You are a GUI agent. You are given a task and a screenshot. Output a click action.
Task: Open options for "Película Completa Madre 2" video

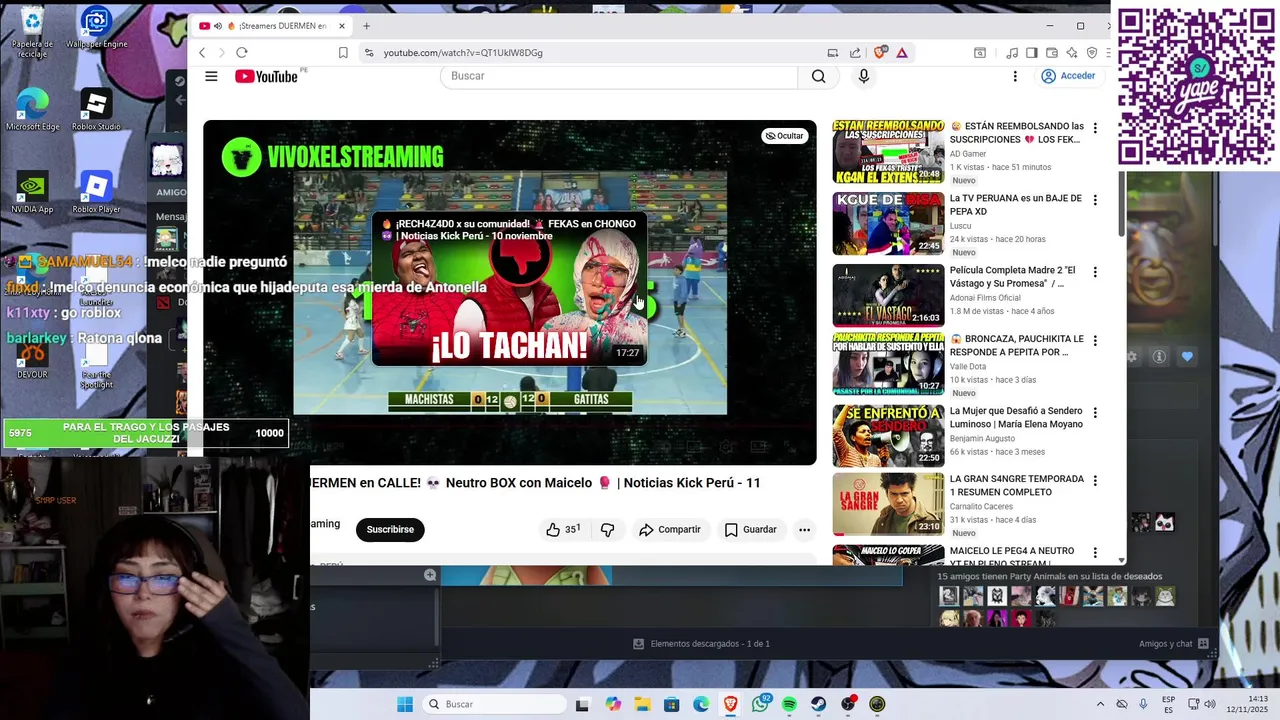click(x=1095, y=272)
